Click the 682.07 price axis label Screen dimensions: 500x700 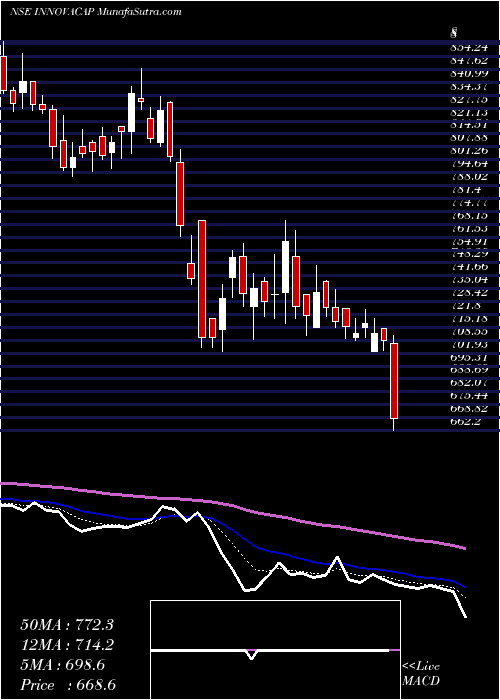click(x=469, y=384)
